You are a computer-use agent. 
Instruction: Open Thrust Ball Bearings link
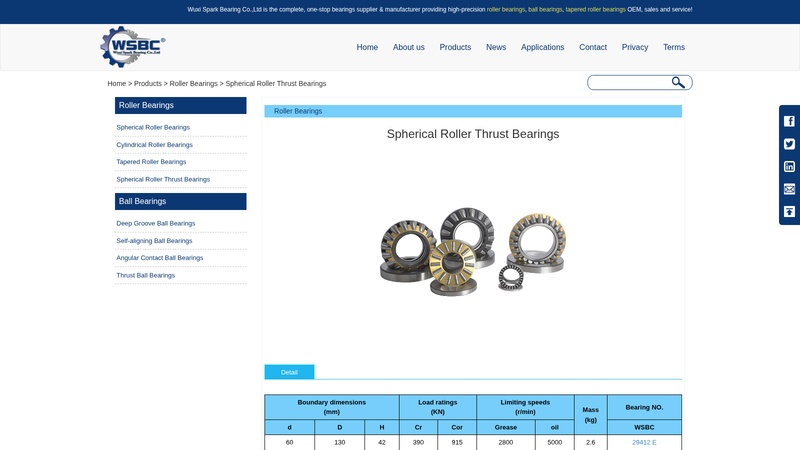coord(146,276)
